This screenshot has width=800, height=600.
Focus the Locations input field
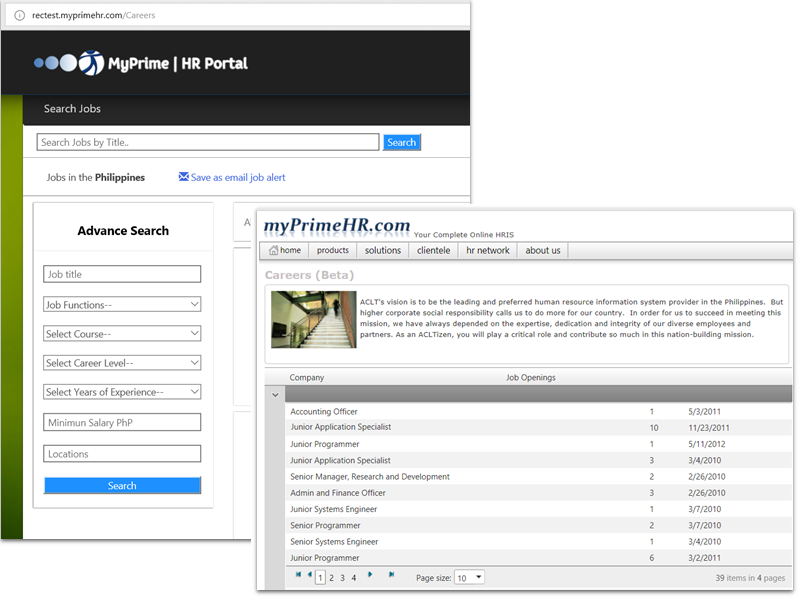[x=122, y=454]
